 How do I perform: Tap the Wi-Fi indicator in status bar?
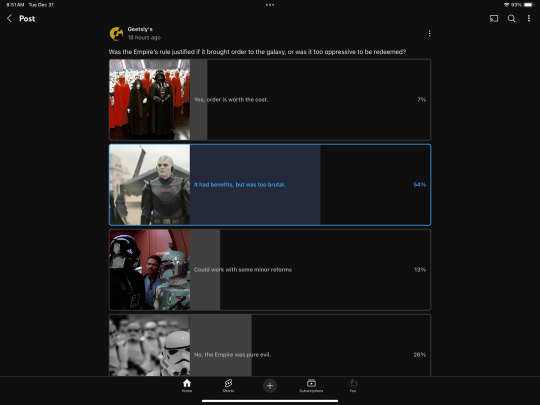point(506,5)
